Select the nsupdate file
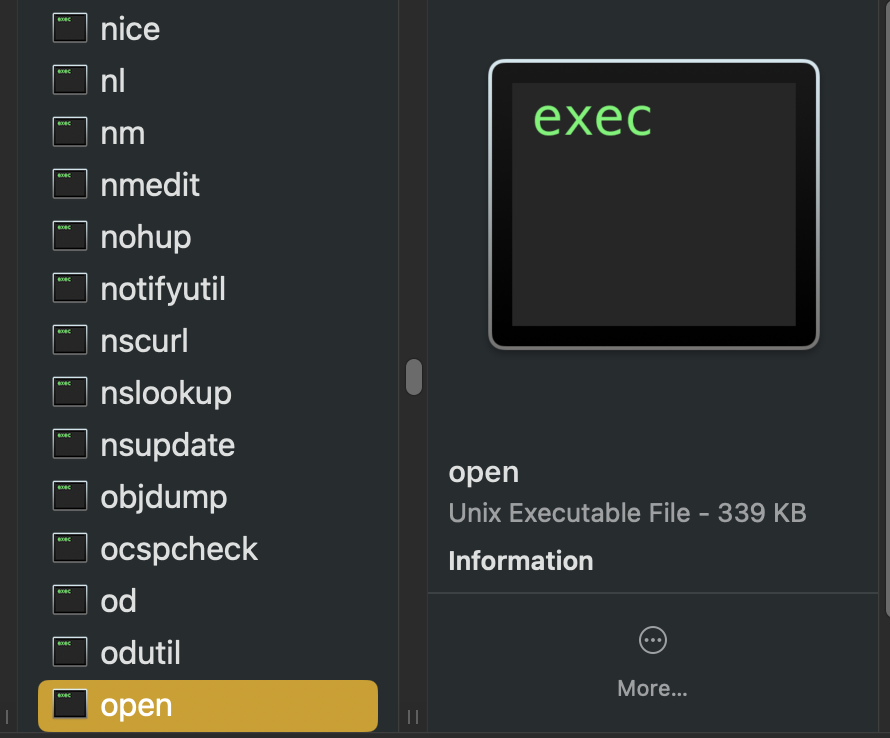890x738 pixels. (x=167, y=445)
